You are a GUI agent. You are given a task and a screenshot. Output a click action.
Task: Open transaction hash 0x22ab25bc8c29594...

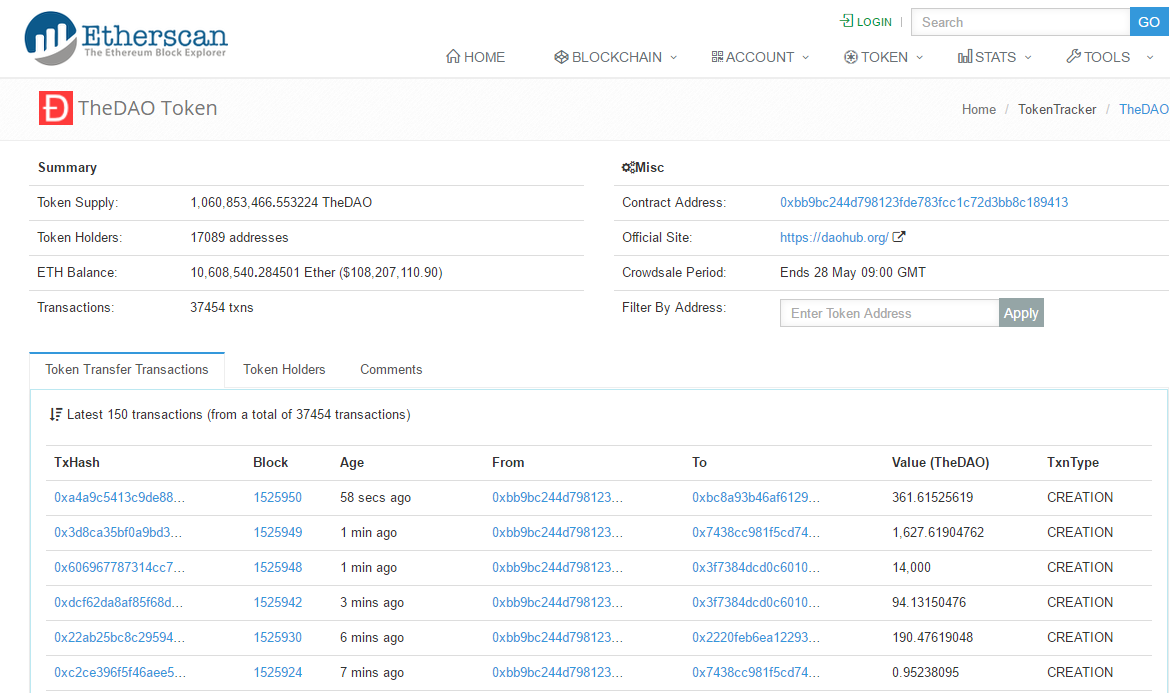click(x=119, y=638)
